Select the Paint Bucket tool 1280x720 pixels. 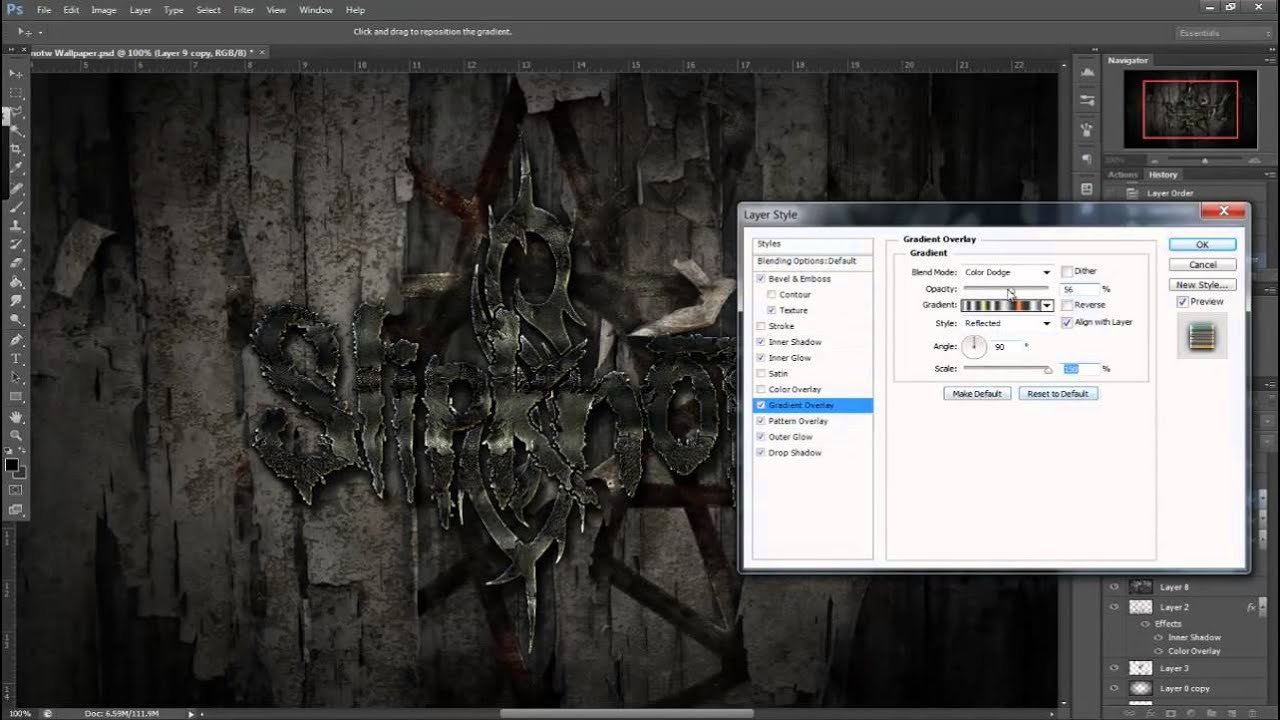[x=16, y=282]
